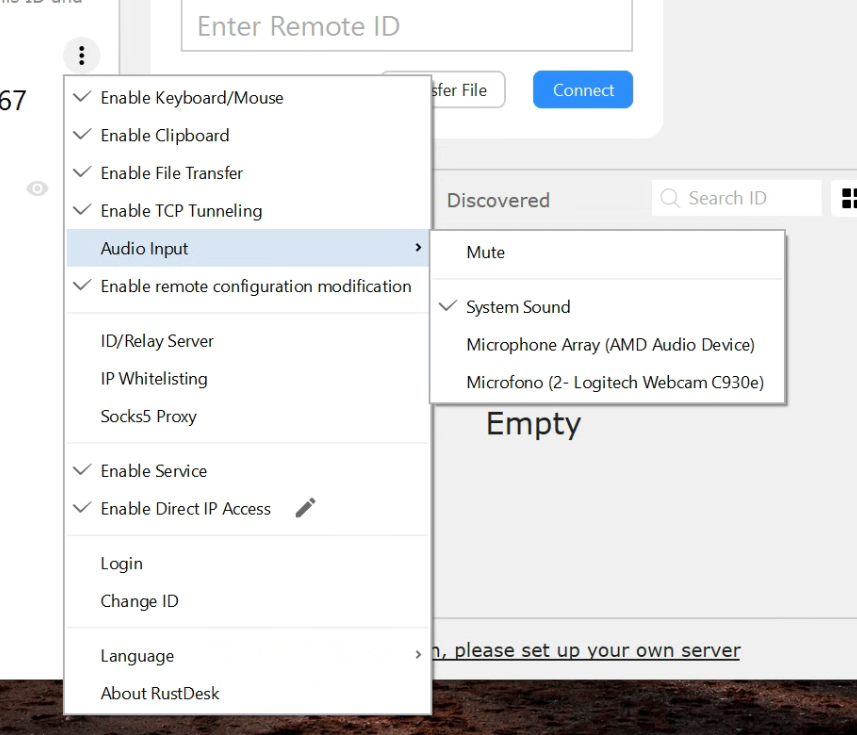Open the Language submenu

(x=136, y=655)
